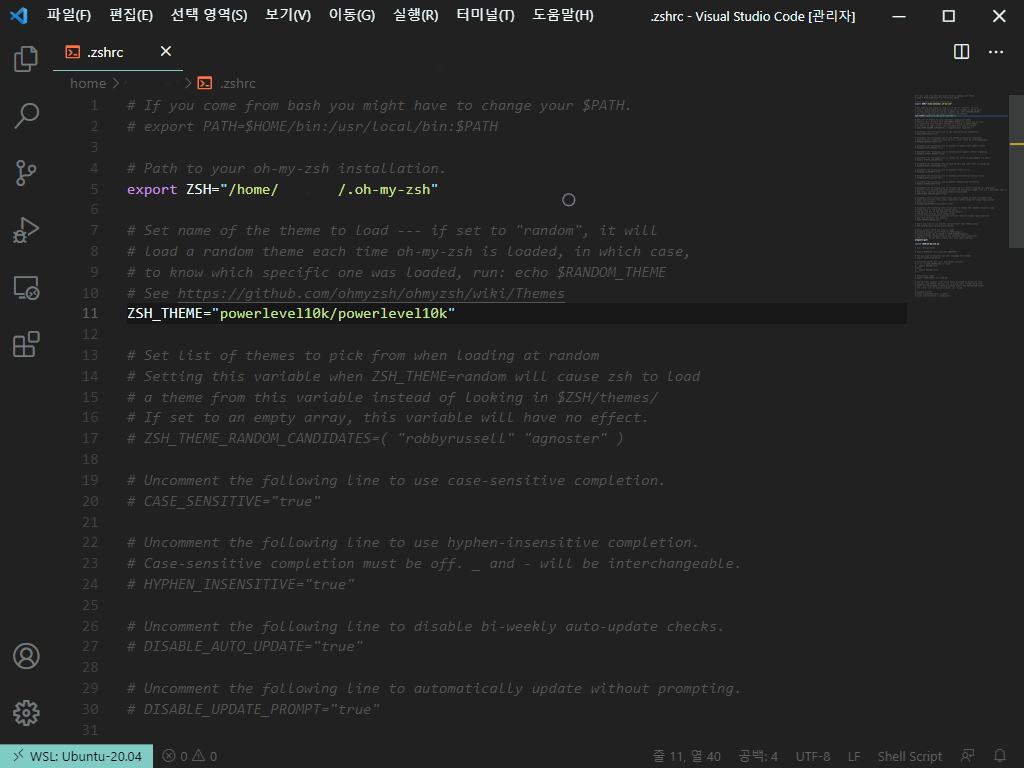1024x768 pixels.
Task: Click the minimap code overview
Action: pos(961,196)
